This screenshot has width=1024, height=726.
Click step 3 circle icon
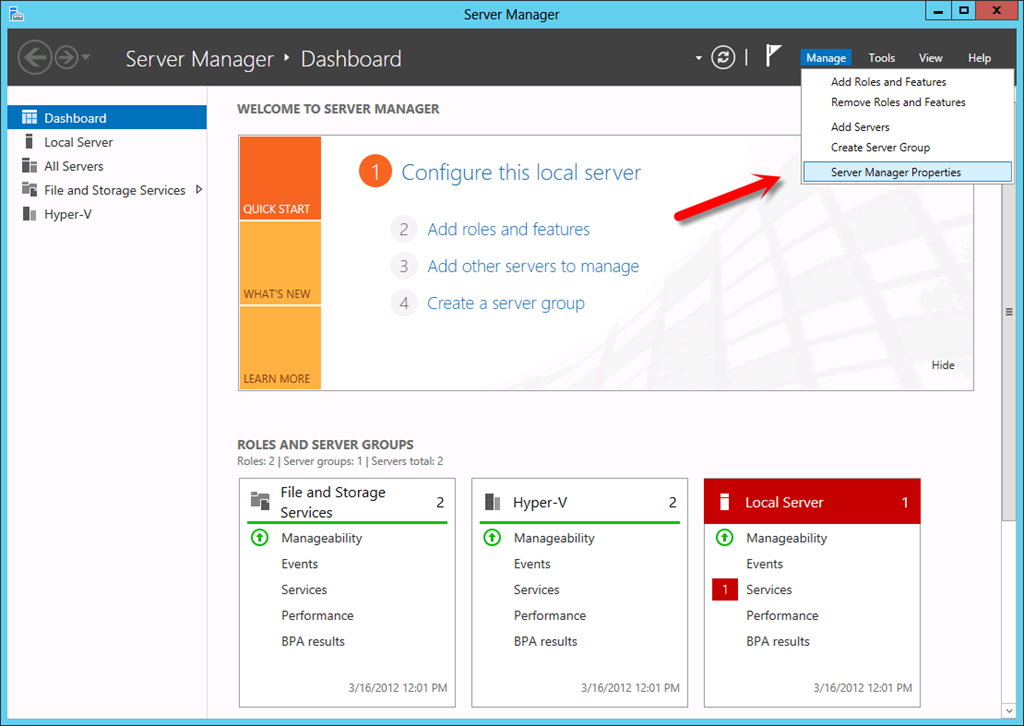404,266
